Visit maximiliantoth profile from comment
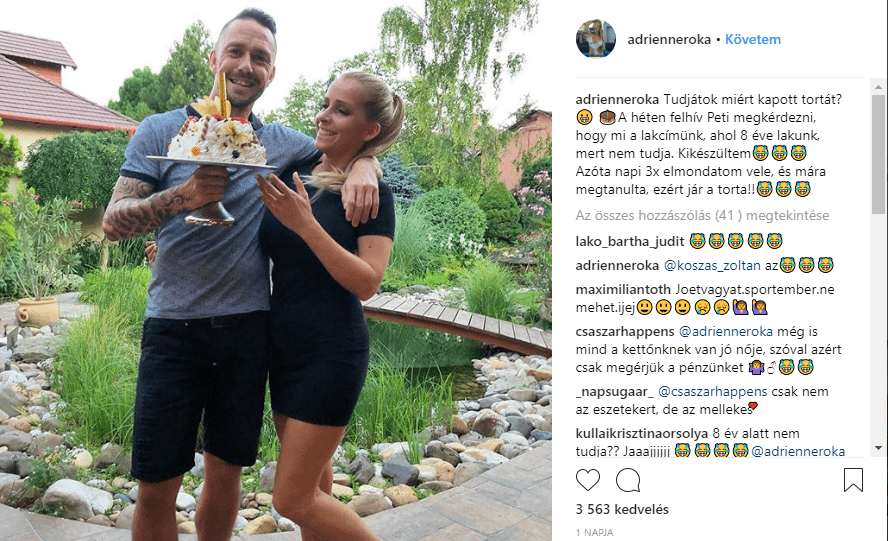 pyautogui.click(x=623, y=289)
